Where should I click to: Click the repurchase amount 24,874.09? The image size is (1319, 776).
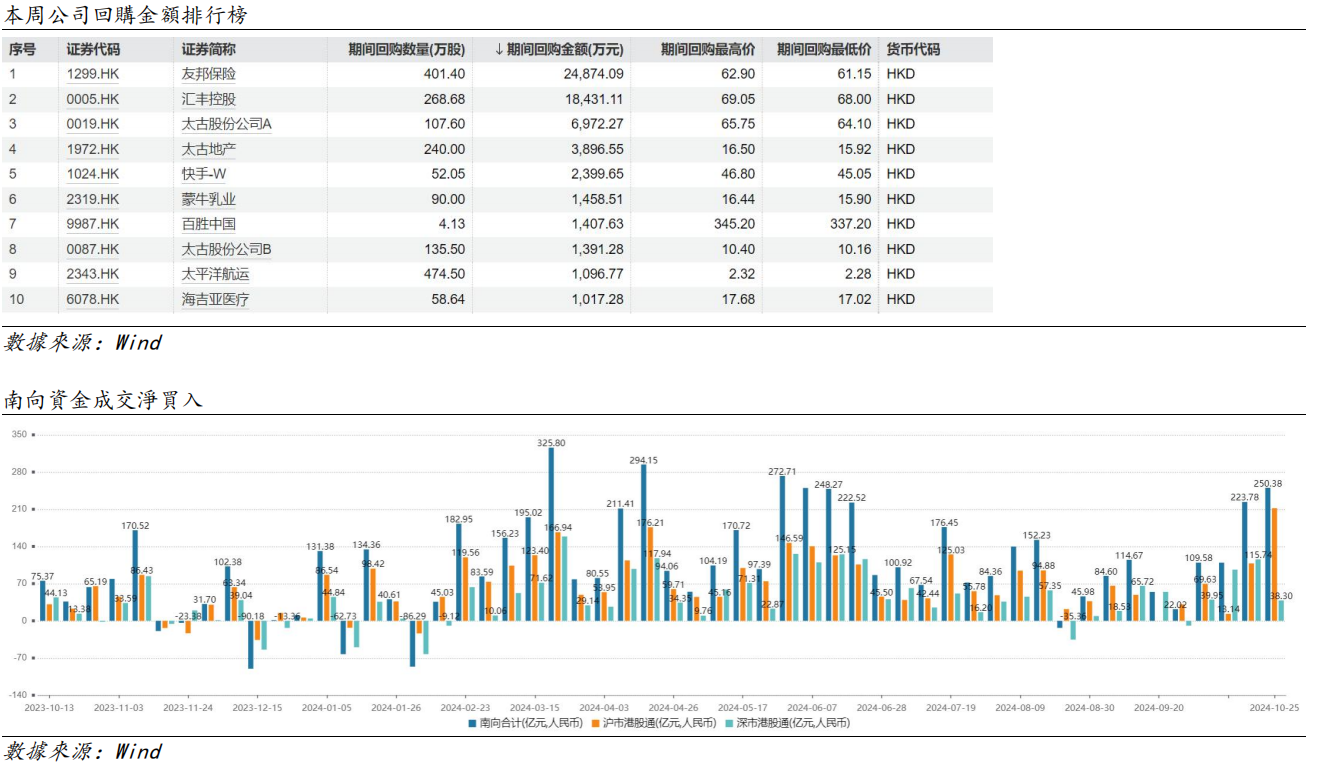tap(593, 74)
